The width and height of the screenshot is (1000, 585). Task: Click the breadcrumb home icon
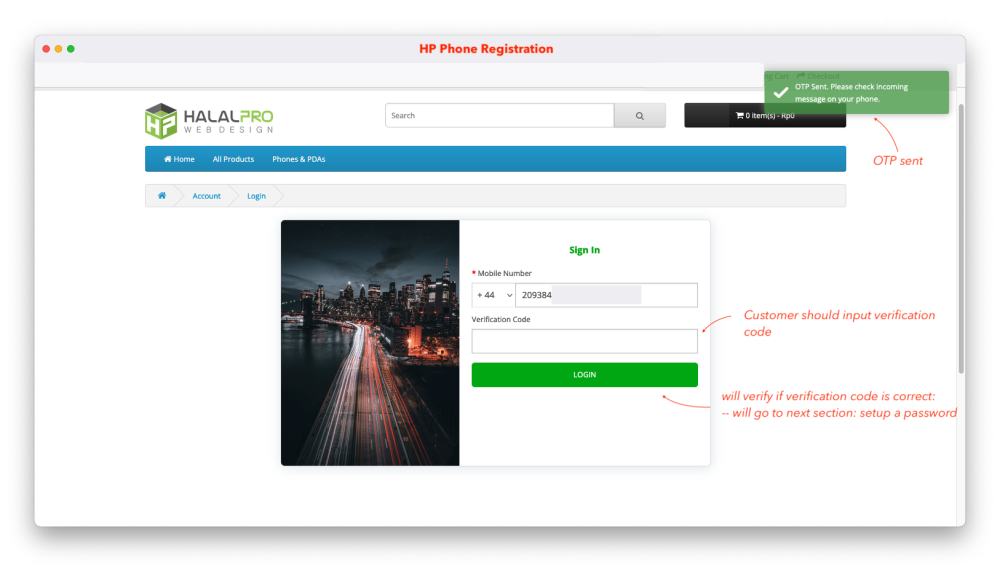click(x=162, y=196)
